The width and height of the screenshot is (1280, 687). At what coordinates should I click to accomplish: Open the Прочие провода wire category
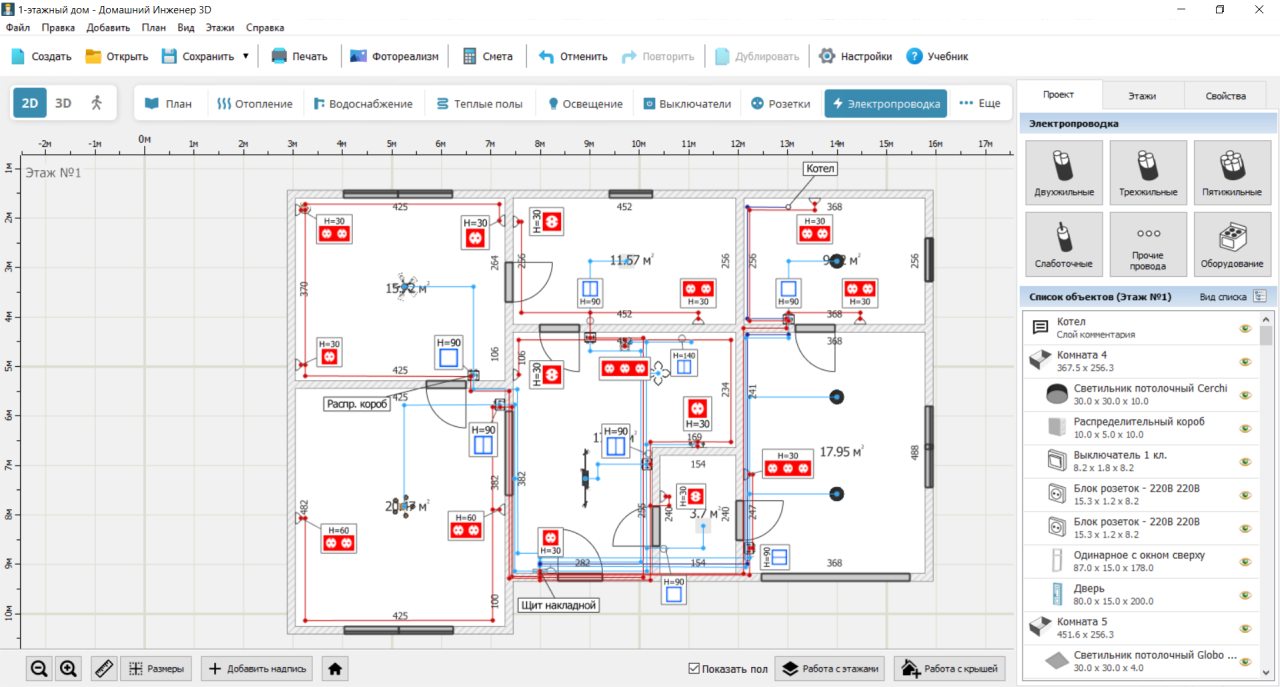(1148, 244)
